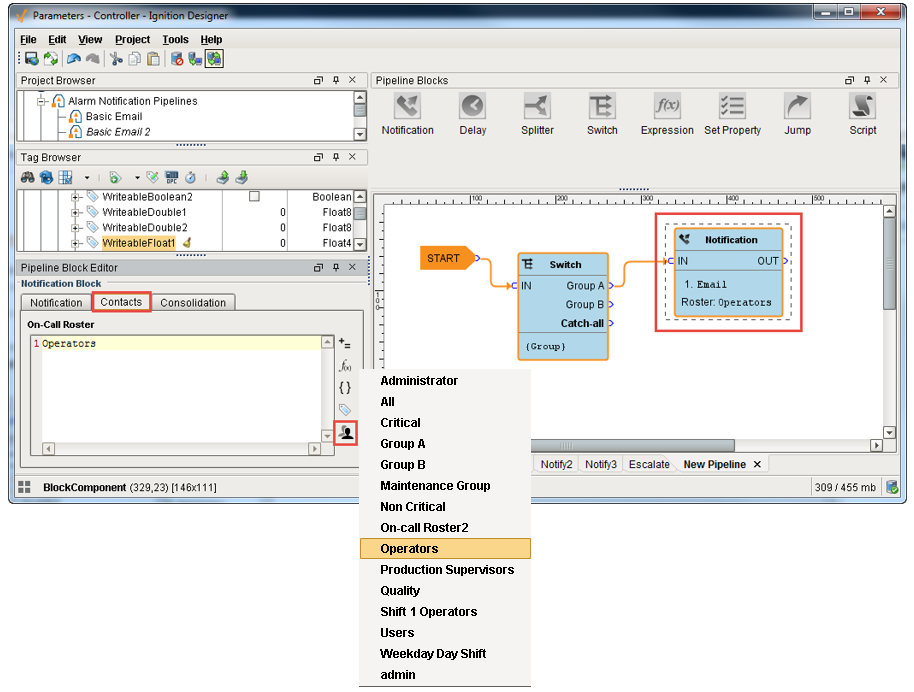Open the Tools menu

click(175, 40)
